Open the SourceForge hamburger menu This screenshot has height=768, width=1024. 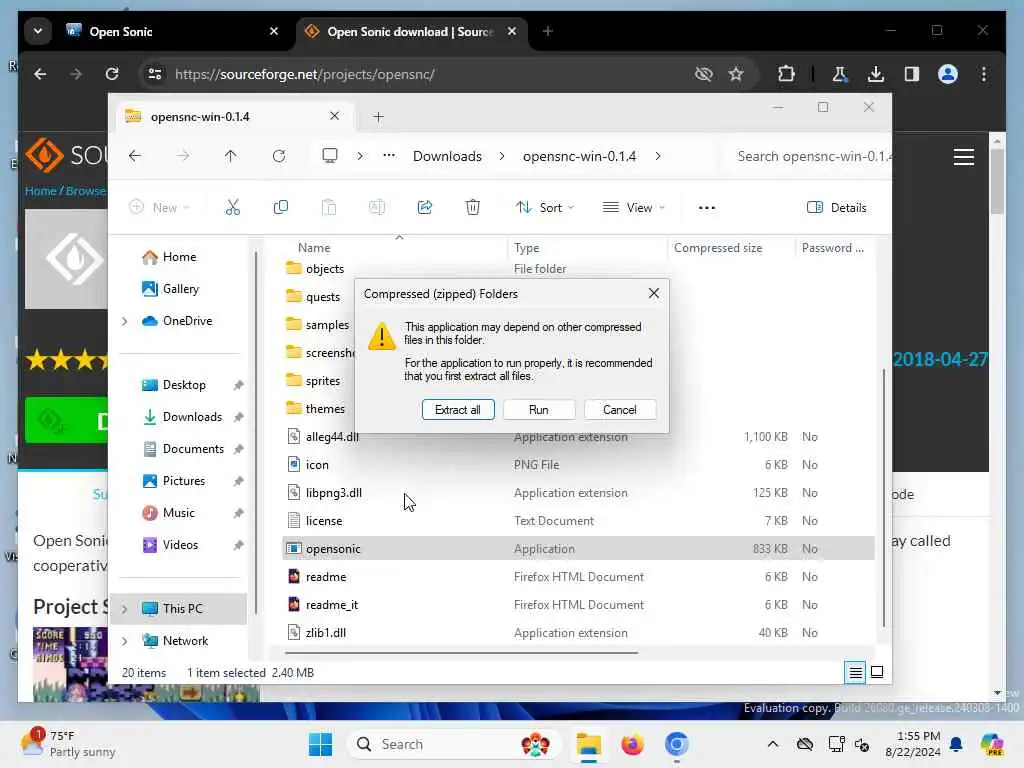(x=963, y=157)
